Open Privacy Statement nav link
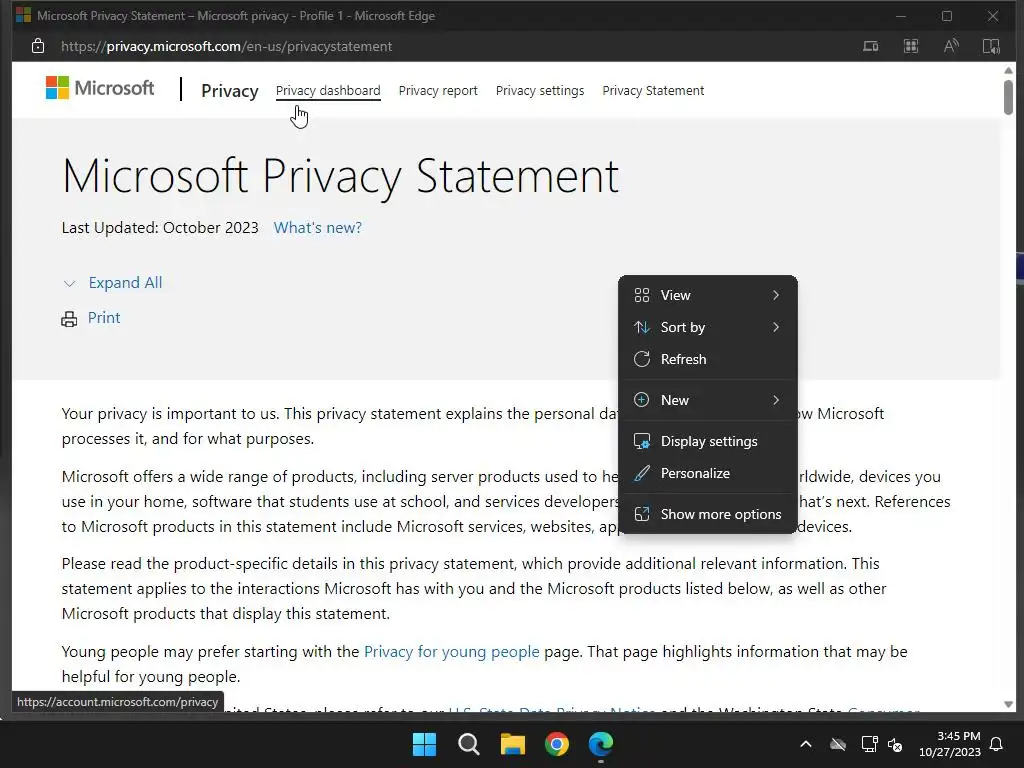The width and height of the screenshot is (1024, 768). (x=653, y=91)
